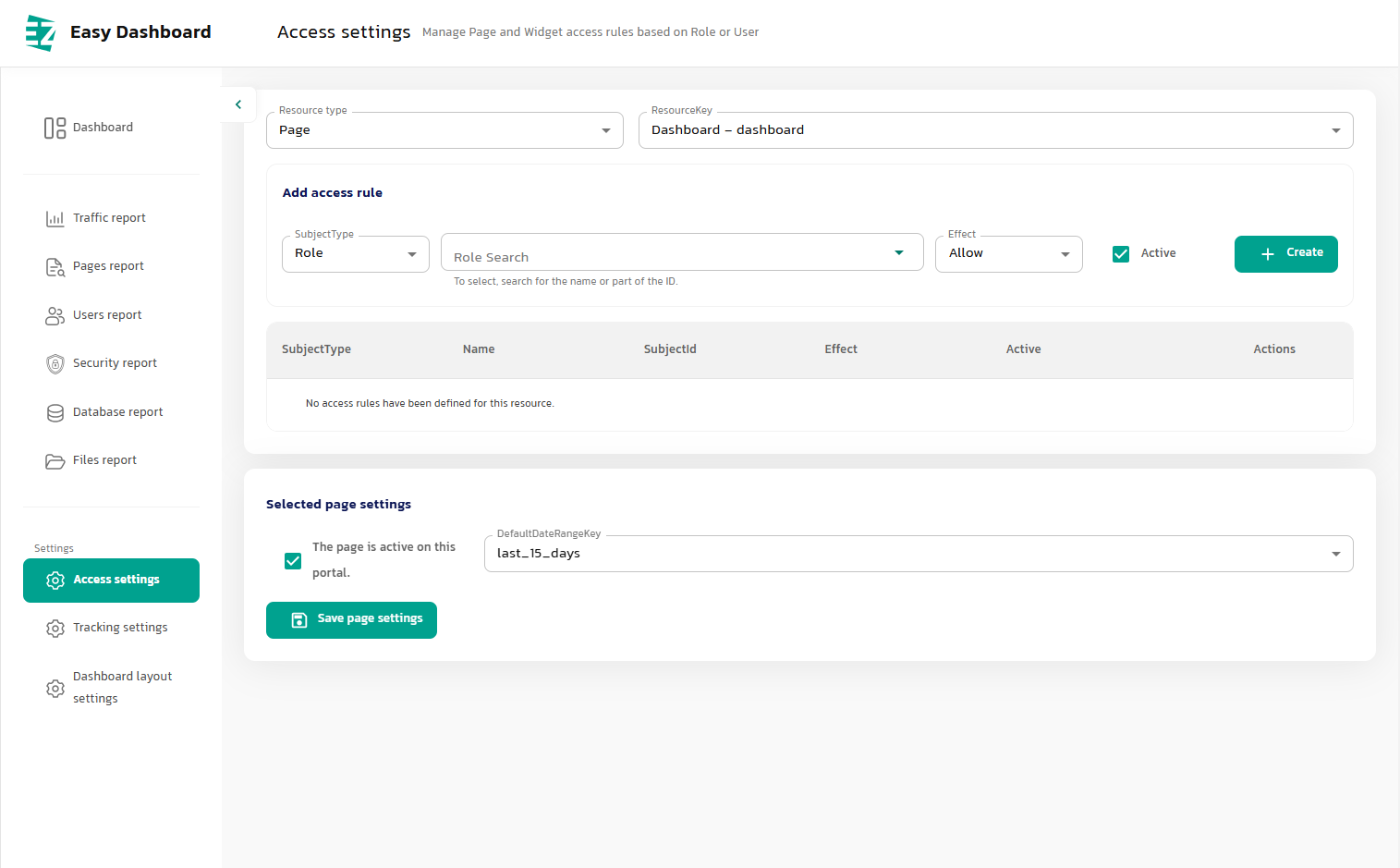1400x868 pixels.
Task: Open the ResourceKey dropdown
Action: tap(995, 130)
